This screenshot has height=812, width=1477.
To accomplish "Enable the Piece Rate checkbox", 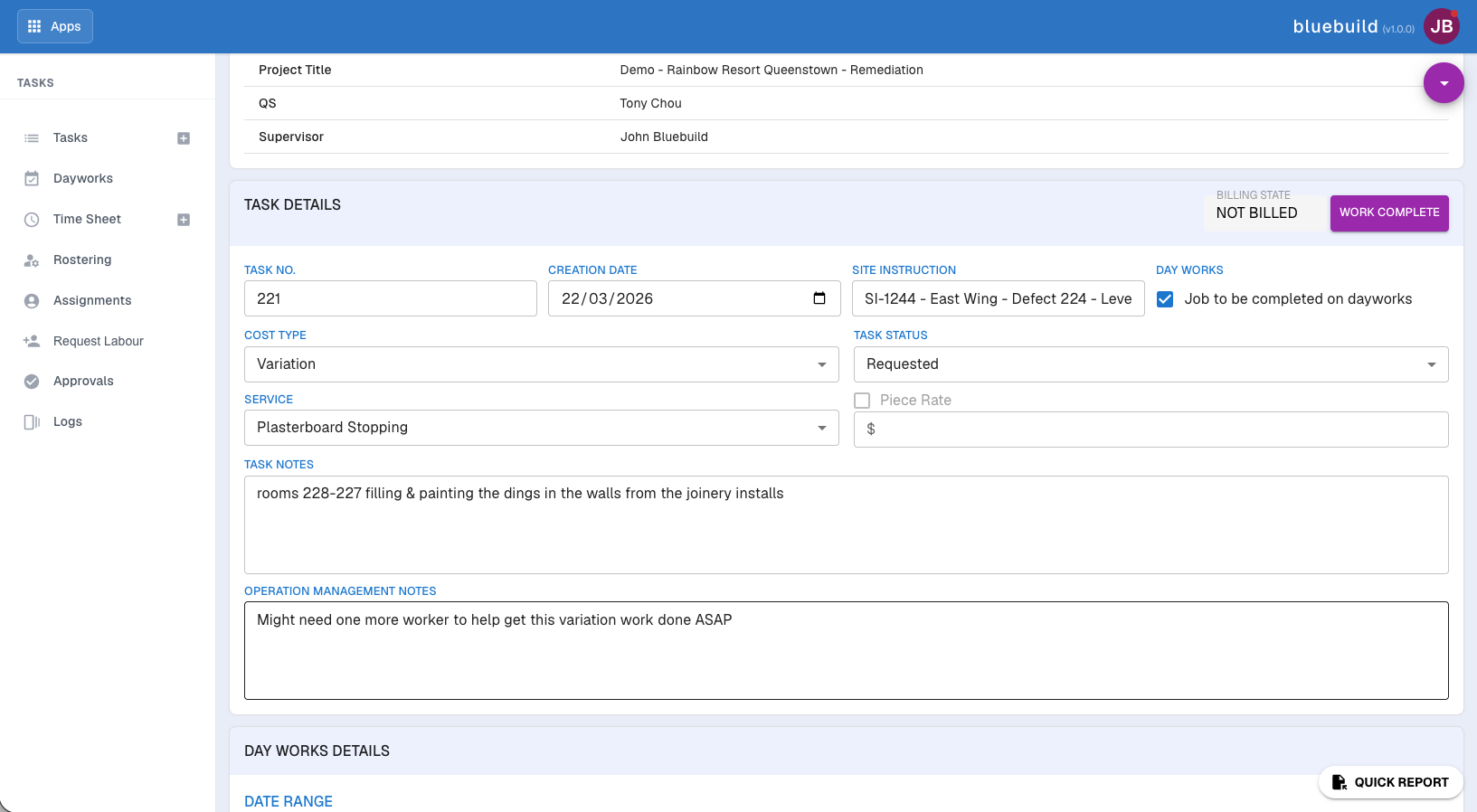I will [x=862, y=401].
